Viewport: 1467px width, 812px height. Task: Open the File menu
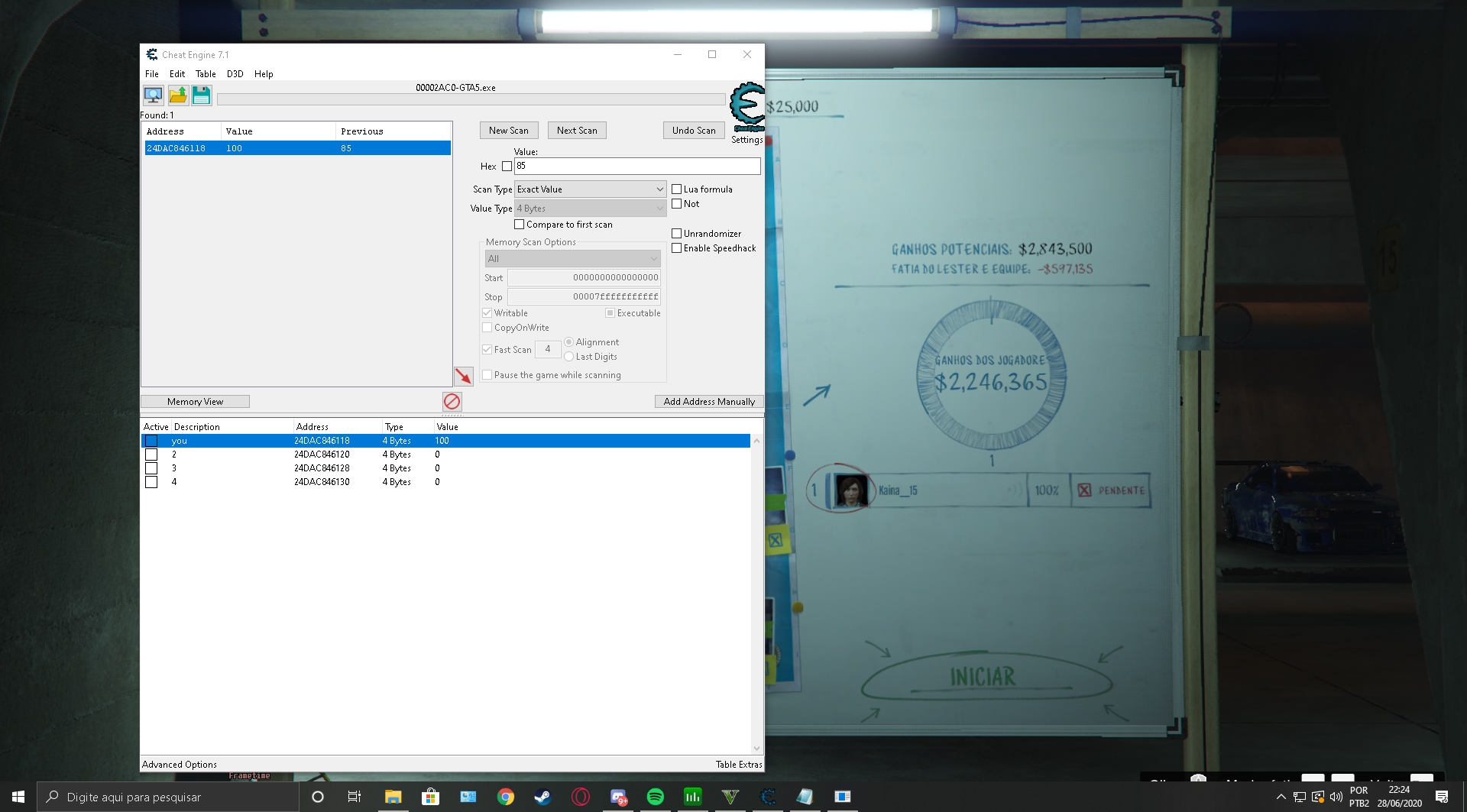pyautogui.click(x=152, y=74)
